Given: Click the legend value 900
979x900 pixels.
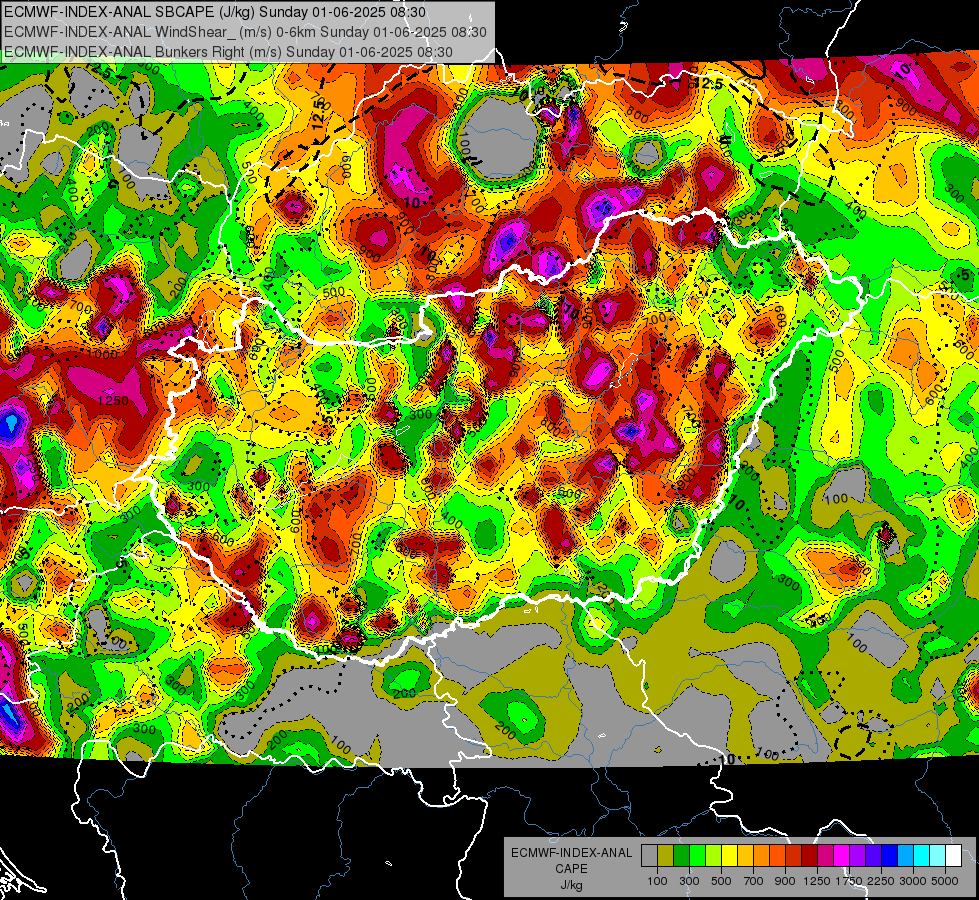Looking at the screenshot, I should [785, 881].
